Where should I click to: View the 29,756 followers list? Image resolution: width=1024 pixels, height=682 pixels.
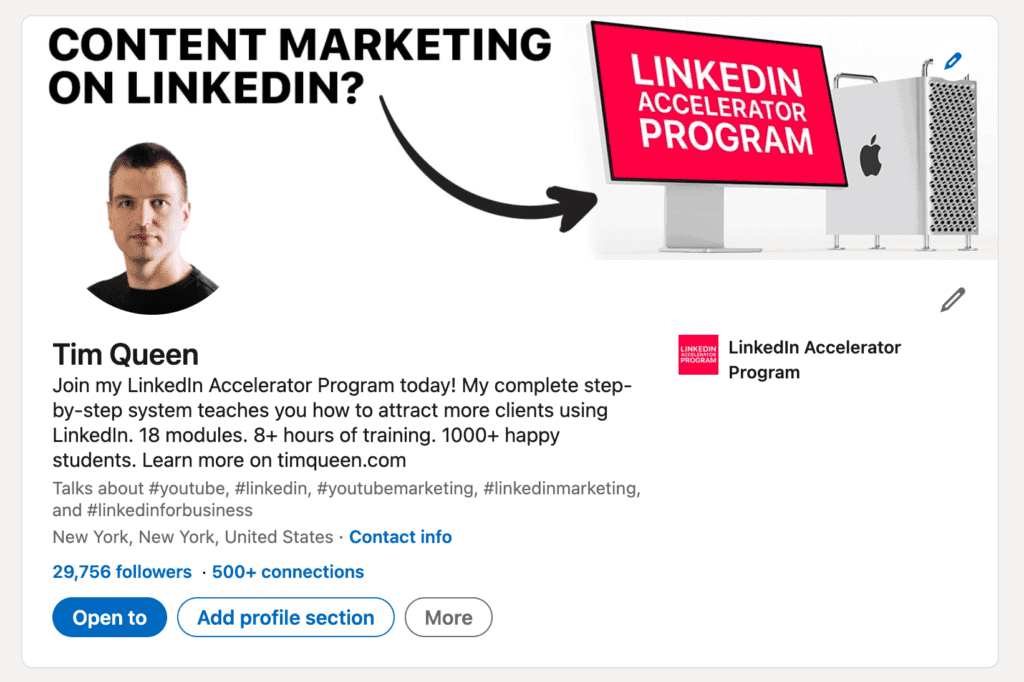tap(121, 572)
